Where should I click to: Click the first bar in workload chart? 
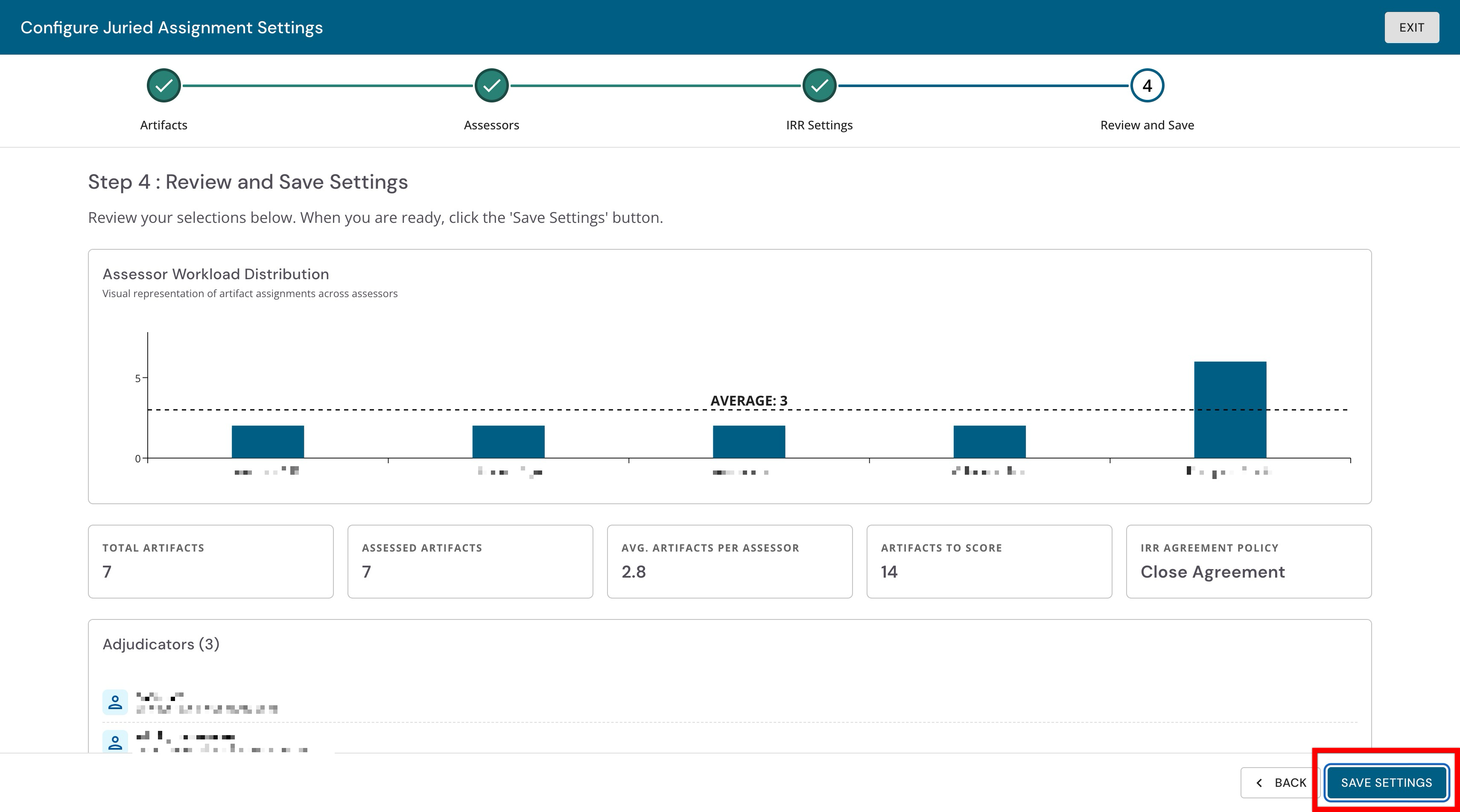coord(268,441)
